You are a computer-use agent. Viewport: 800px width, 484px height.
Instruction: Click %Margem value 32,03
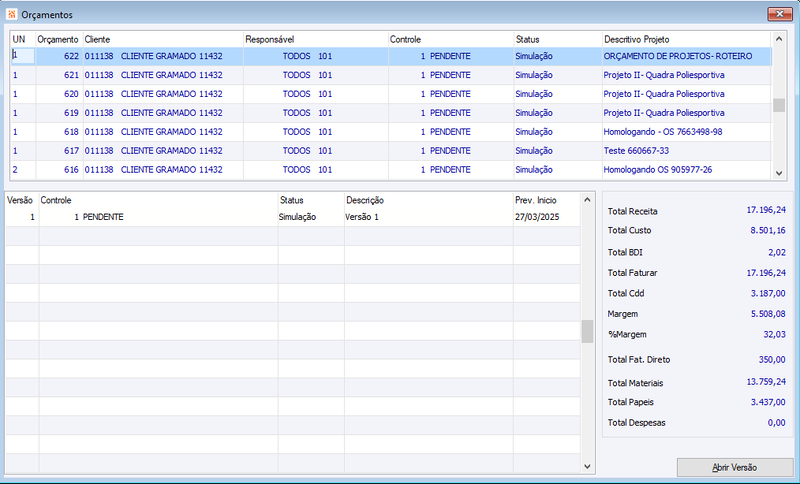[x=774, y=334]
